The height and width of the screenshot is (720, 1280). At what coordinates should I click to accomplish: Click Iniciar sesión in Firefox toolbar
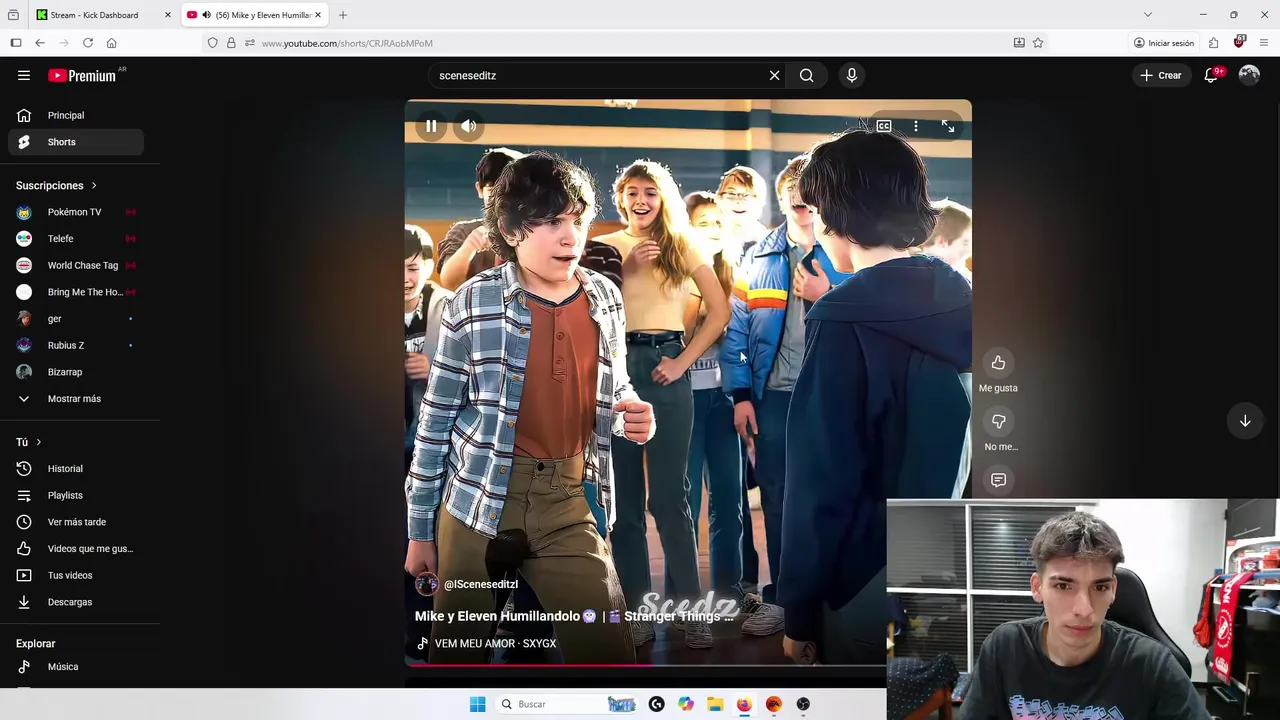[x=1164, y=43]
